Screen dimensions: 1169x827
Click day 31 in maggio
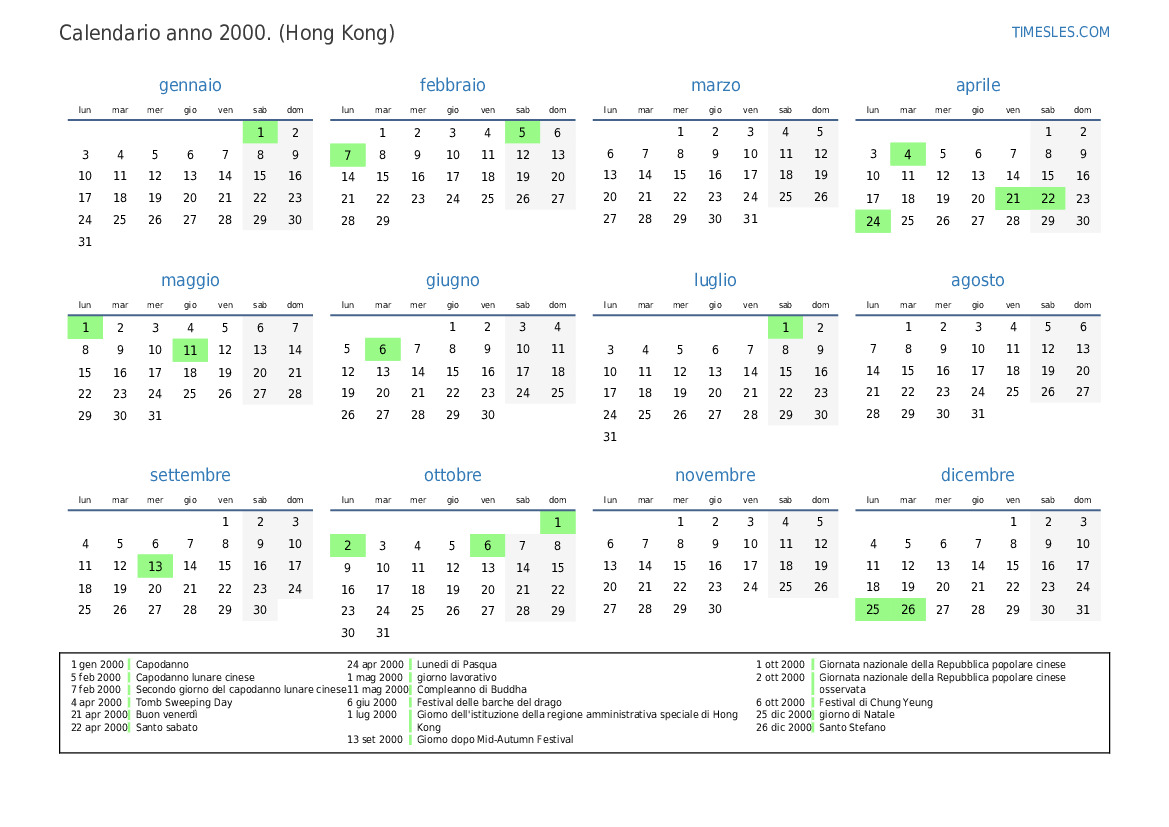click(155, 415)
